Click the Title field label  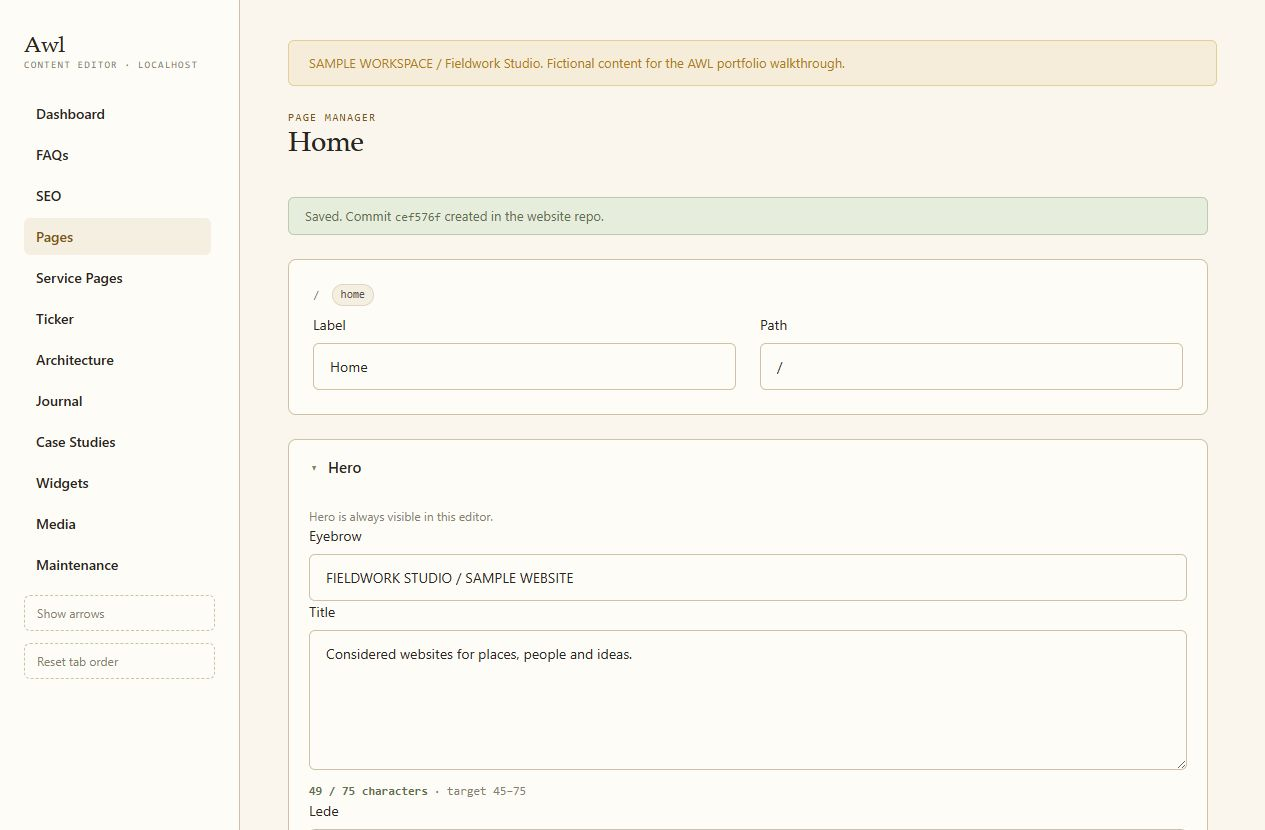click(x=322, y=612)
